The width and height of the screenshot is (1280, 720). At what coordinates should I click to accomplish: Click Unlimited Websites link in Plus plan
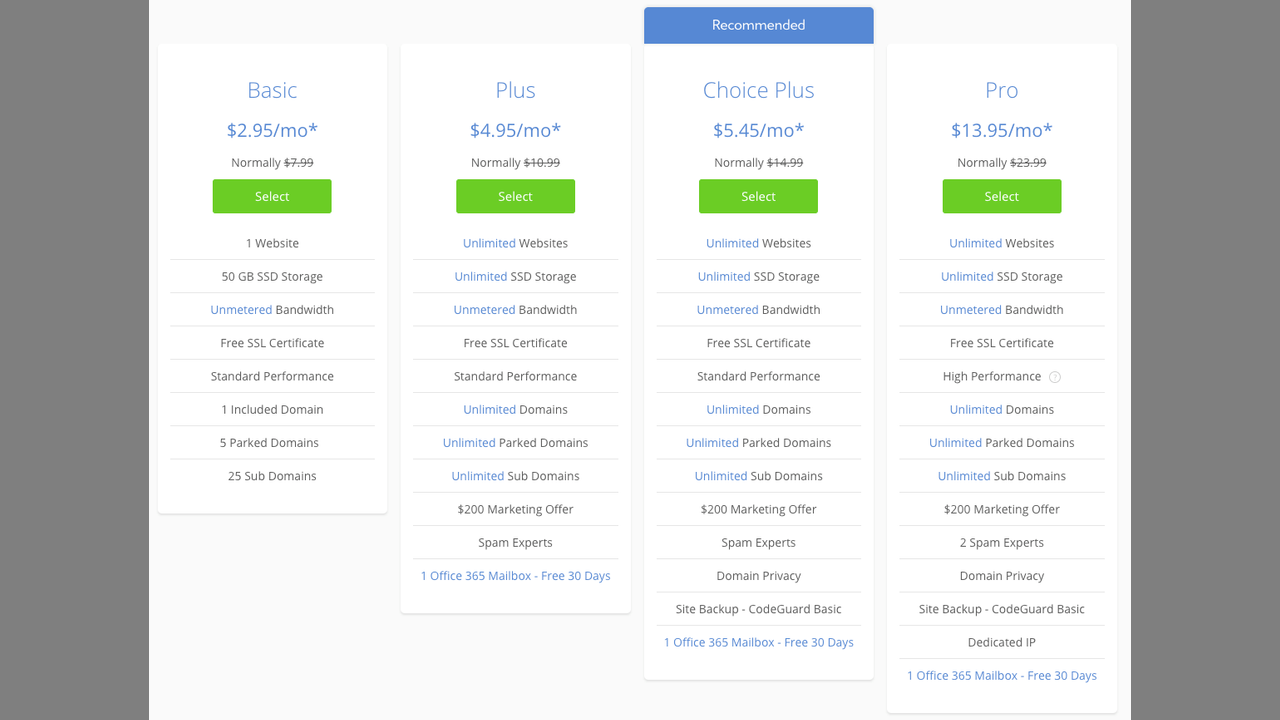point(489,243)
